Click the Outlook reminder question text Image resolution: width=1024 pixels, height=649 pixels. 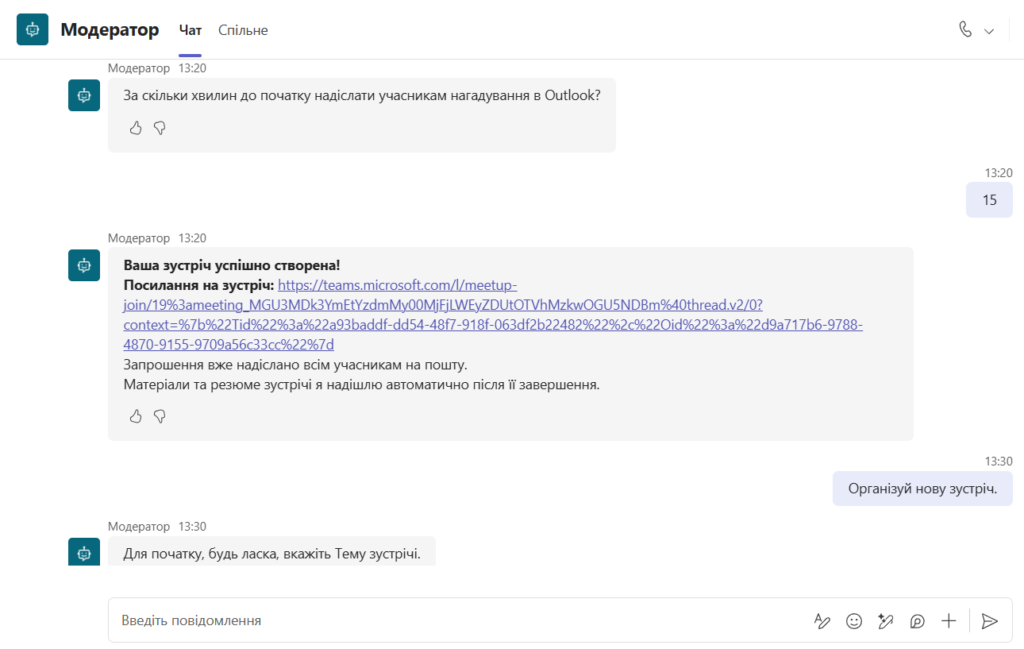(x=362, y=95)
